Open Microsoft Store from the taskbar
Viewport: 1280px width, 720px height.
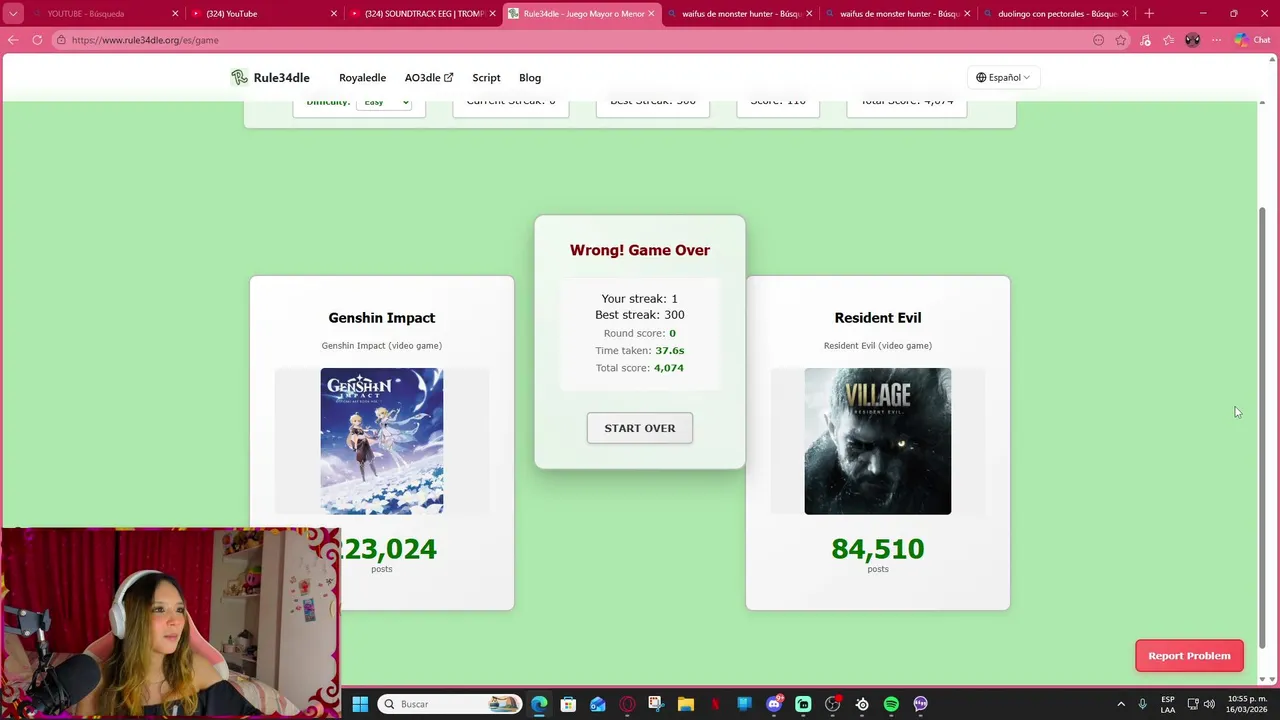568,704
